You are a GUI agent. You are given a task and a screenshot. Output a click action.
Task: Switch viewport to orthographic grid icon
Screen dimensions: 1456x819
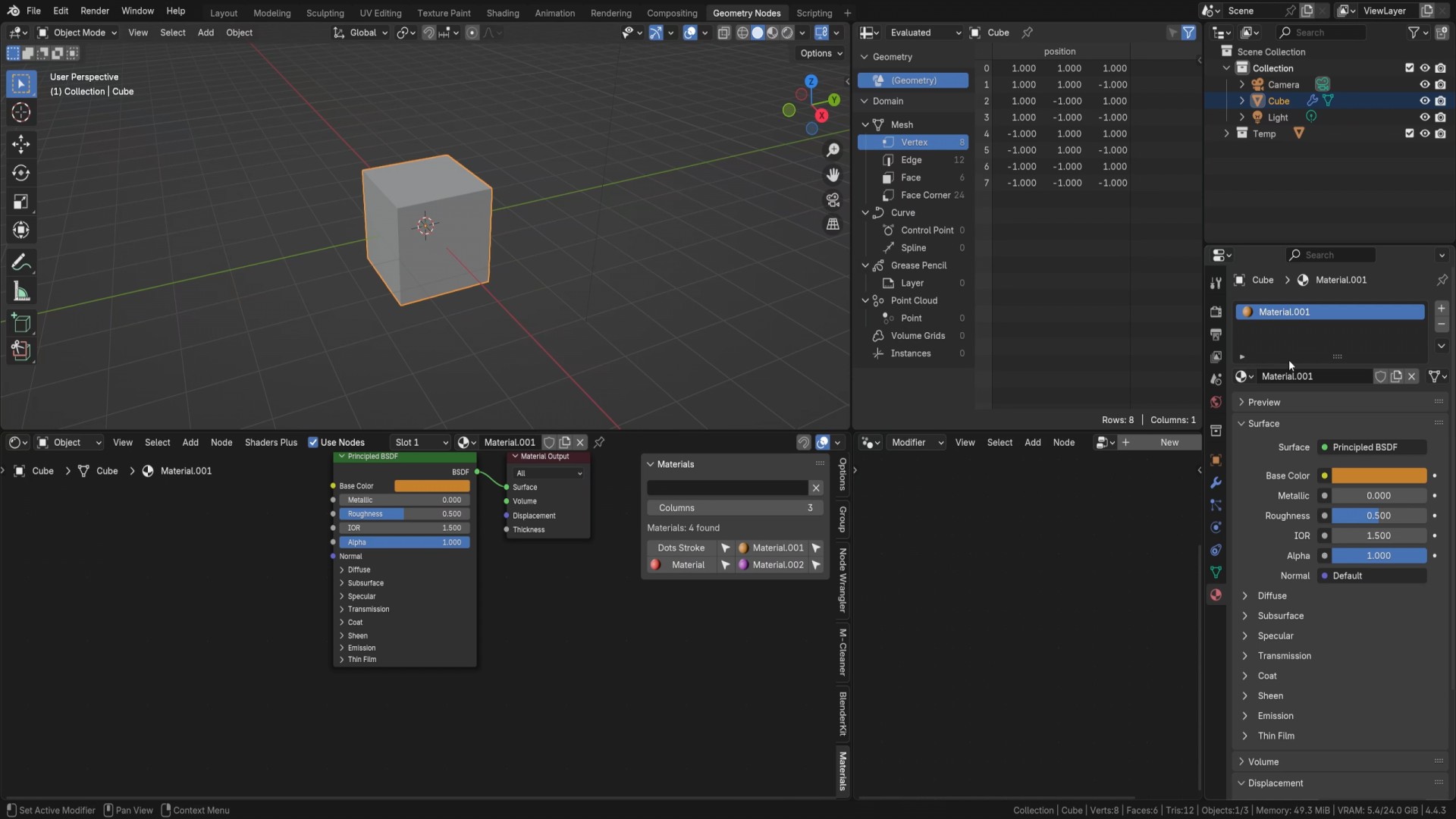(833, 224)
